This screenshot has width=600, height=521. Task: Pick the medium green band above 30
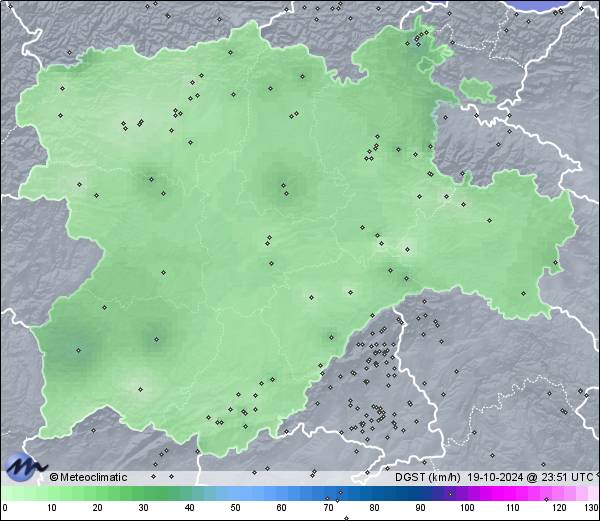143,493
